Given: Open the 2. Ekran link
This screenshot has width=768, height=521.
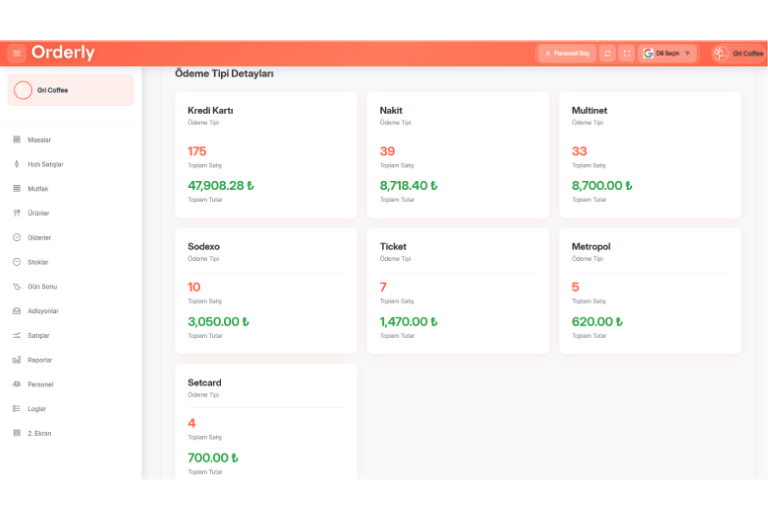Looking at the screenshot, I should point(39,433).
